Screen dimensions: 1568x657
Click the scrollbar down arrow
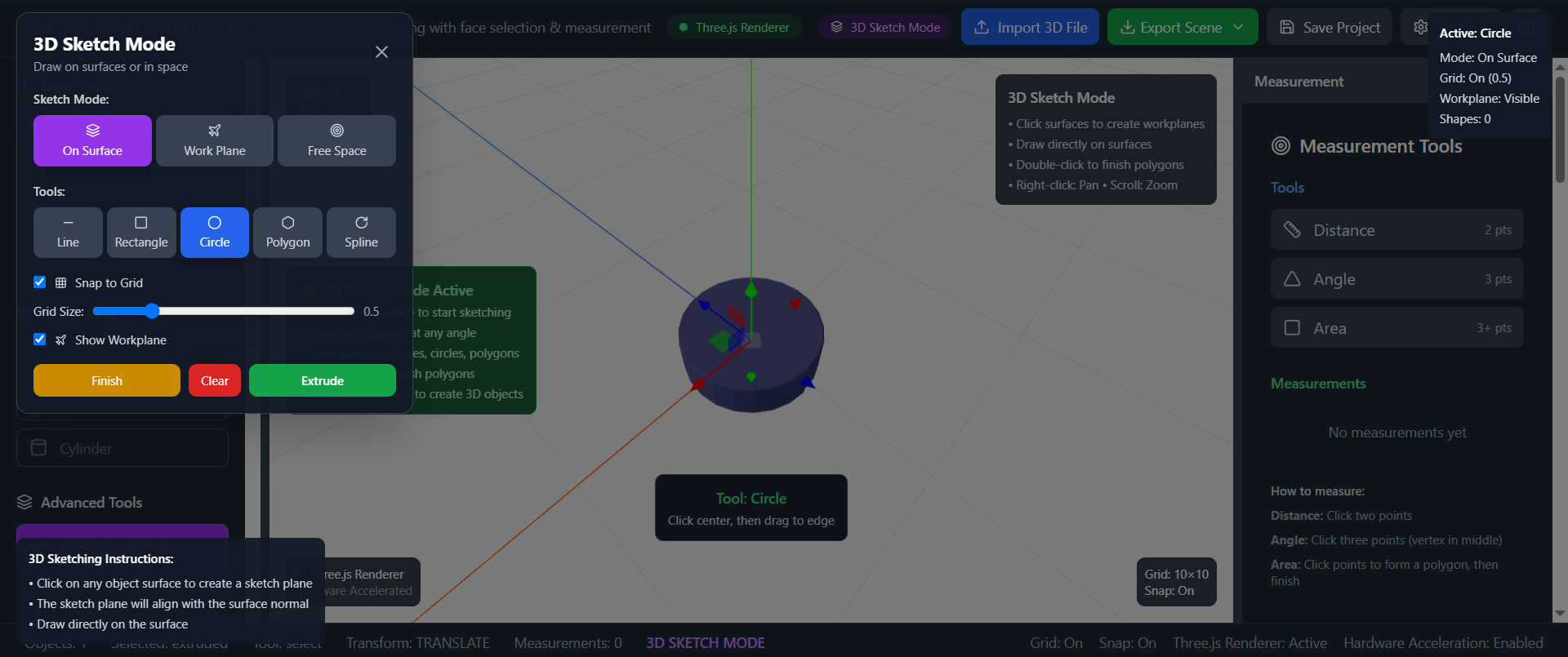tap(1560, 614)
